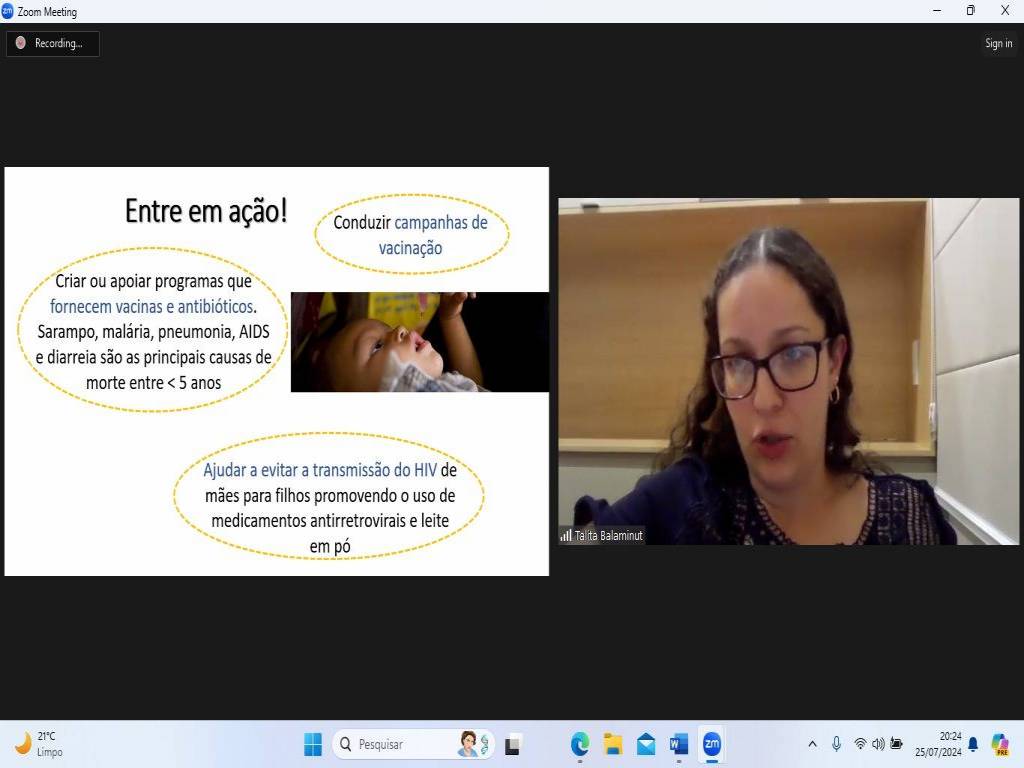
Task: Click the battery status icon
Action: click(896, 744)
